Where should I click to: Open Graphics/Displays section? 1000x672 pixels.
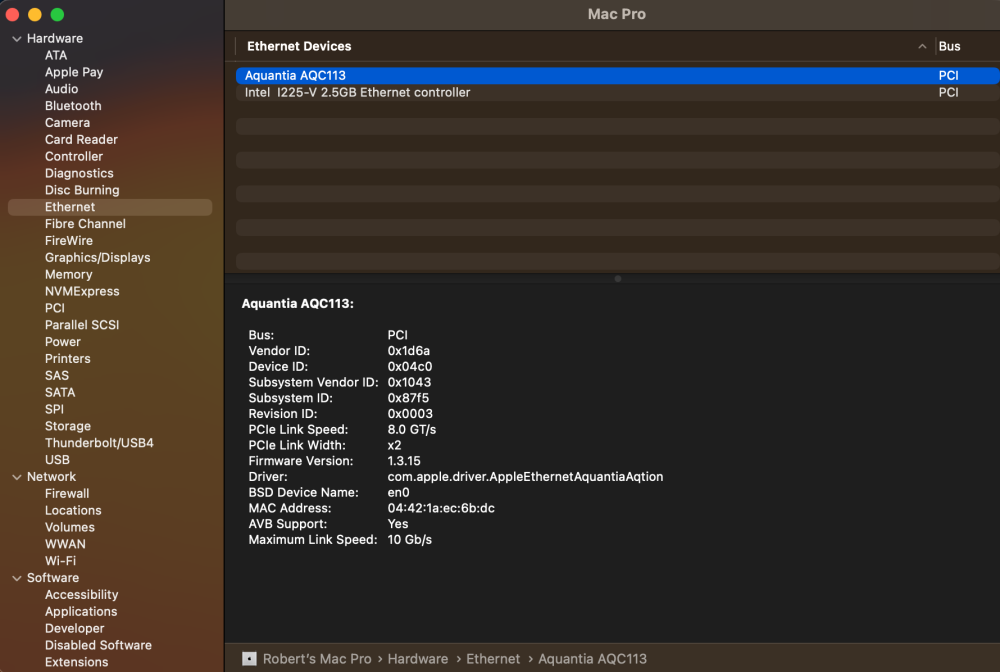coord(98,258)
